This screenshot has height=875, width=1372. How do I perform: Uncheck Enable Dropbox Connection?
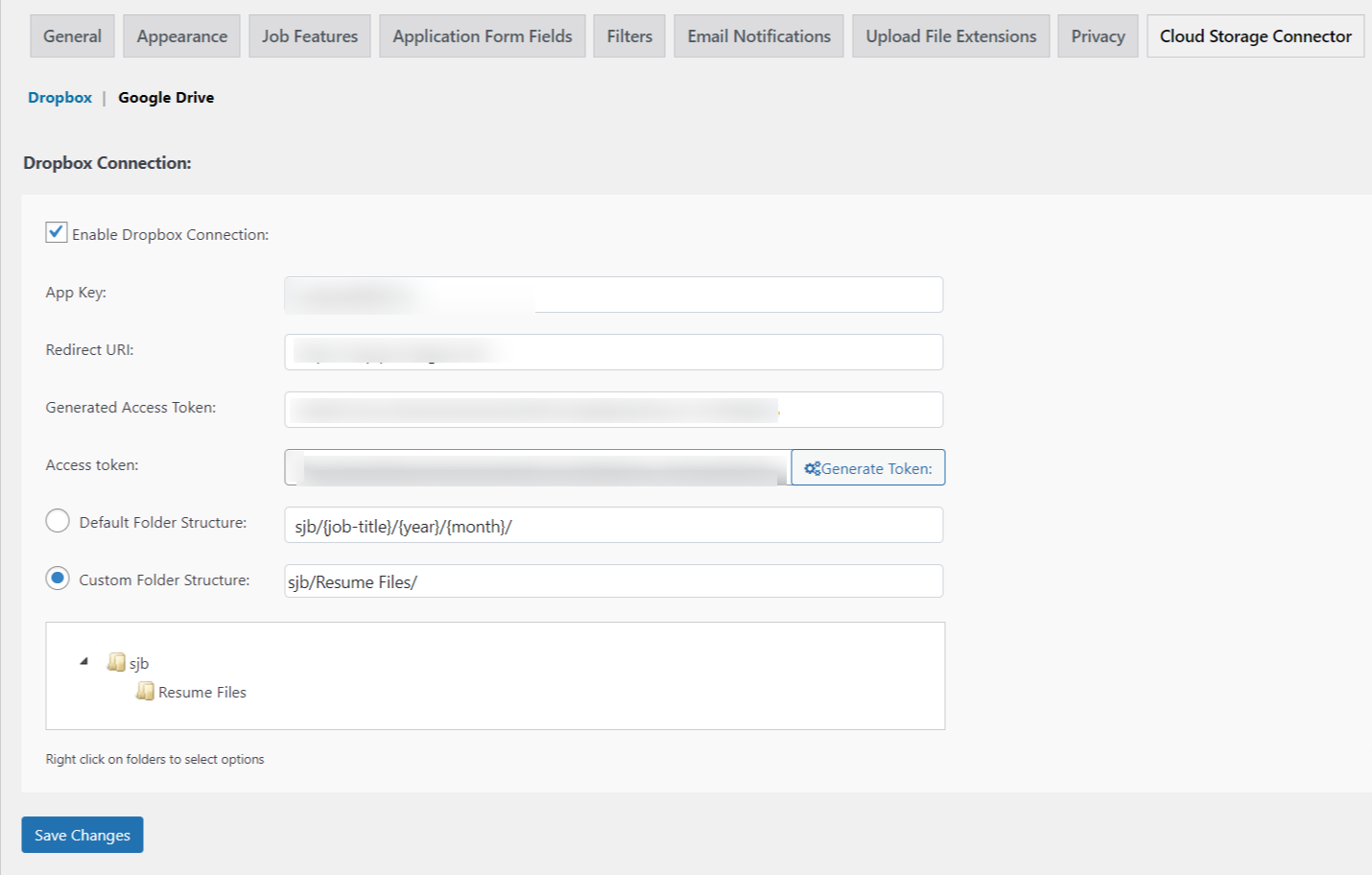pyautogui.click(x=56, y=231)
